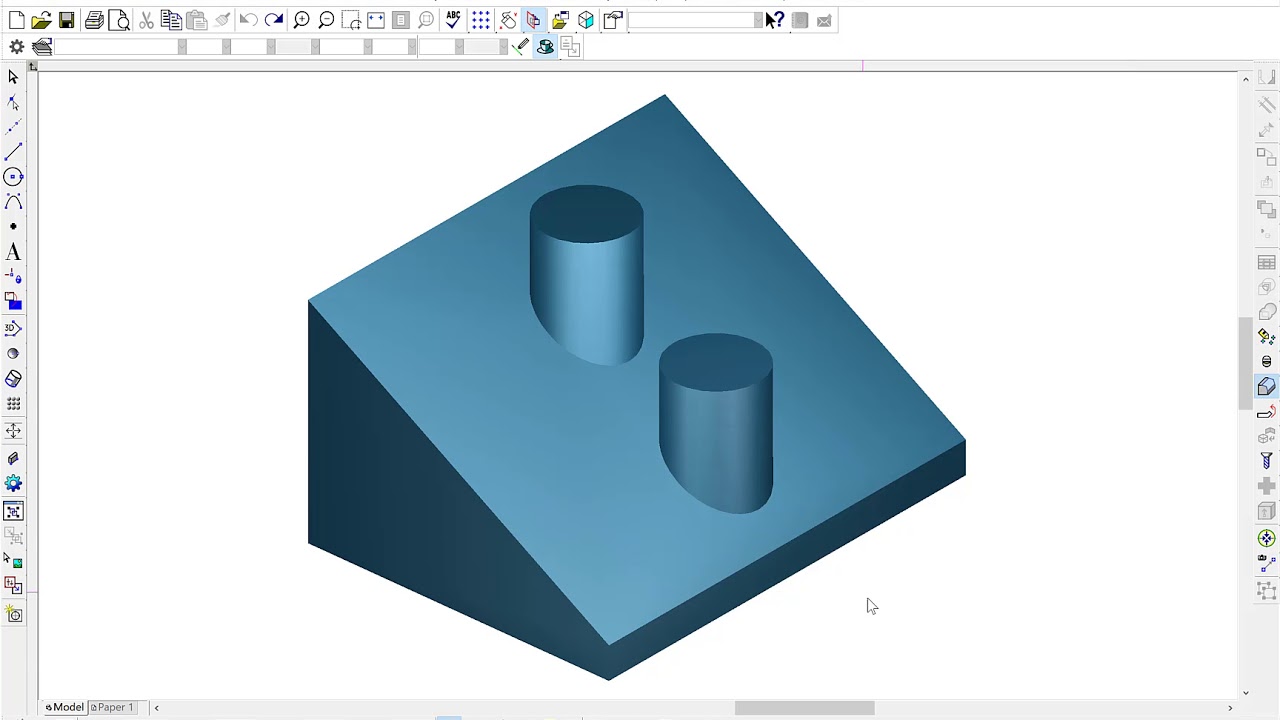Screen dimensions: 1280x720
Task: Zoom in with the plus magnifier
Action: point(301,20)
